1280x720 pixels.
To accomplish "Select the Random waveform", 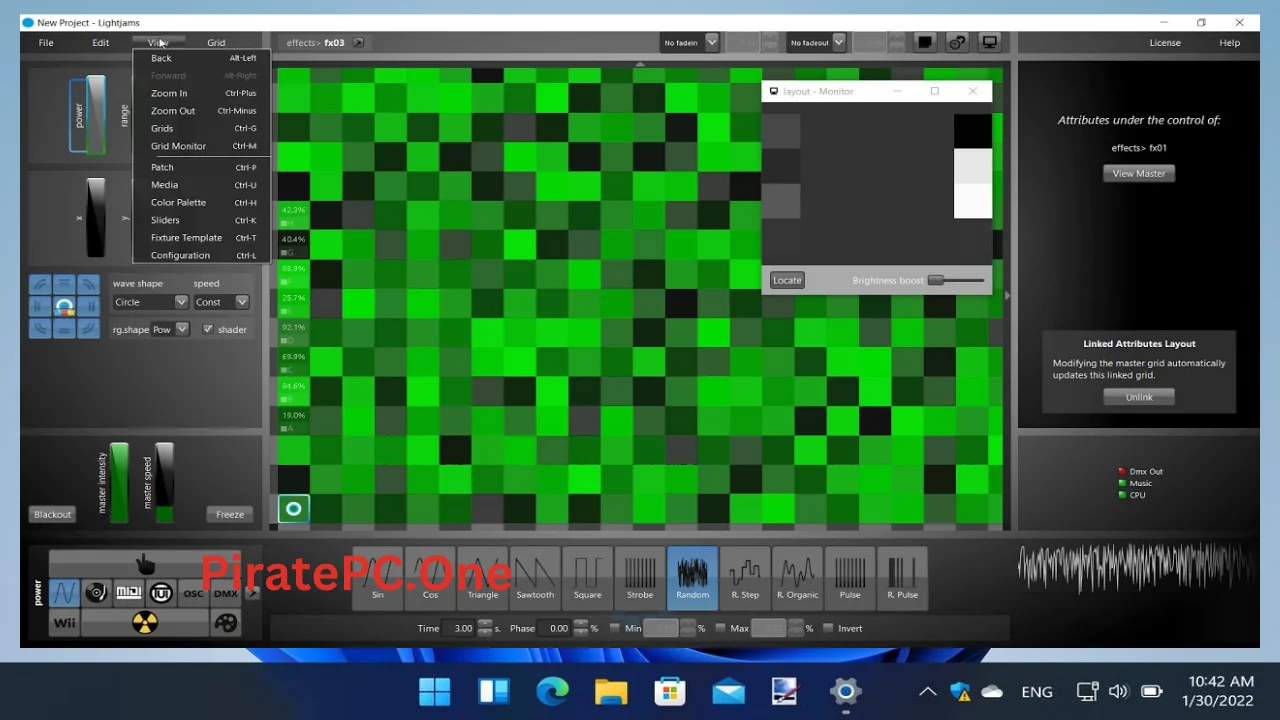I will point(692,578).
